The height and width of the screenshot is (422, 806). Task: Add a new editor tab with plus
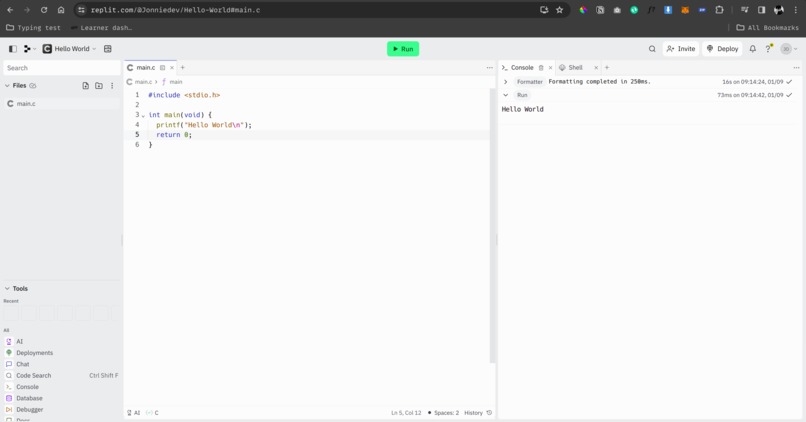pyautogui.click(x=182, y=68)
